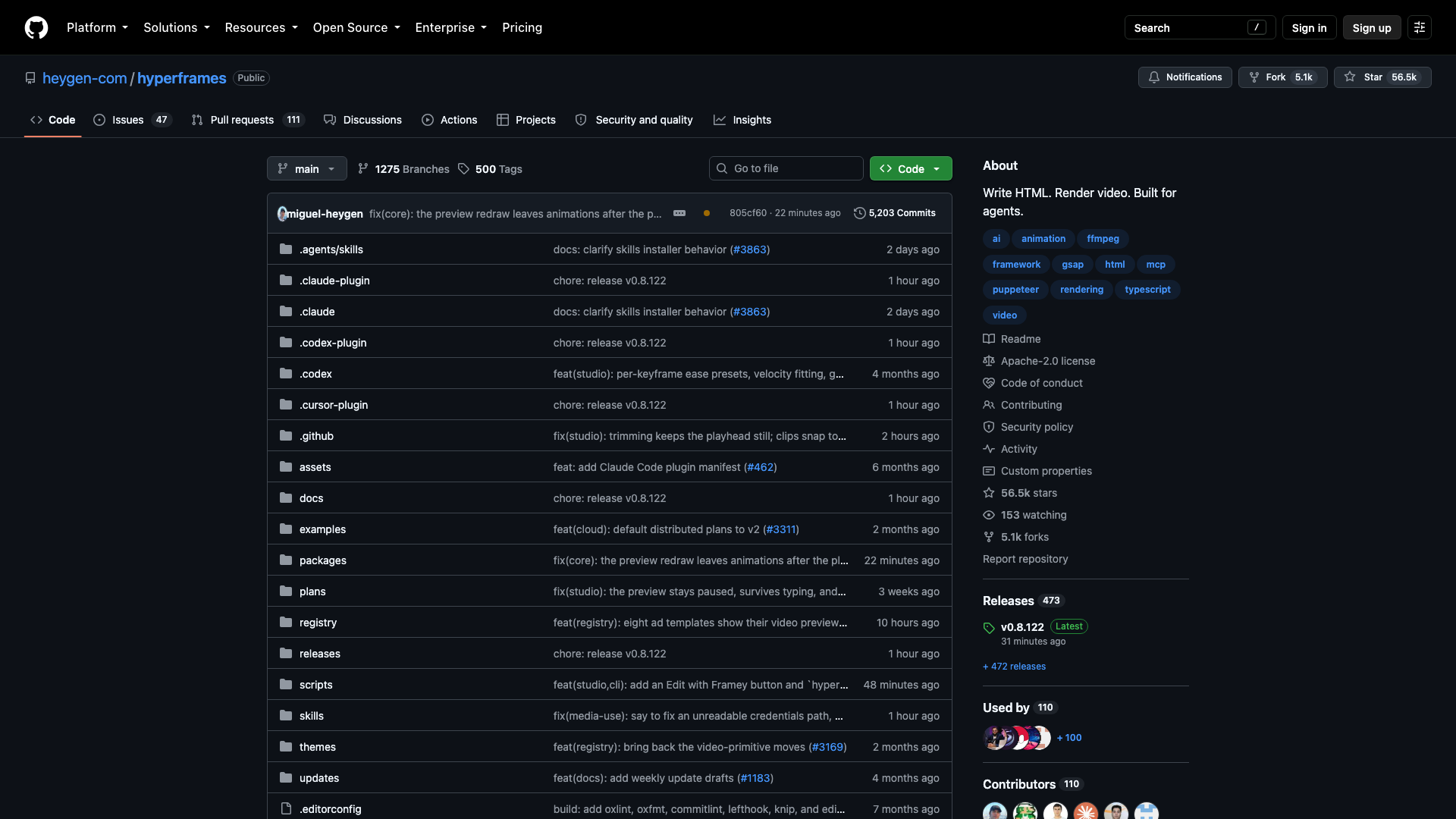
Task: Expand the Solutions menu
Action: 177,27
